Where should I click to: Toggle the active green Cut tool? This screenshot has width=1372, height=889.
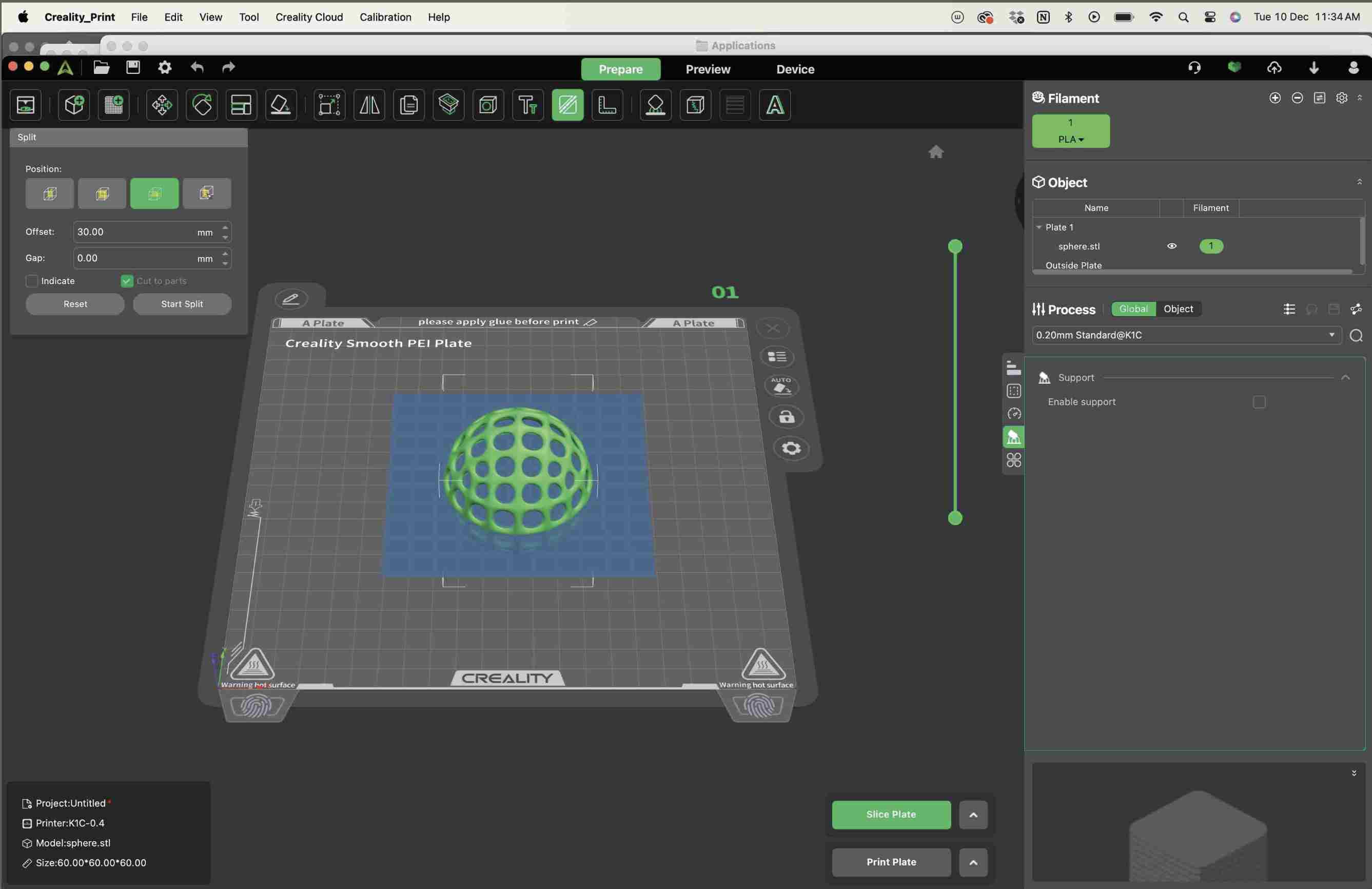pyautogui.click(x=568, y=105)
